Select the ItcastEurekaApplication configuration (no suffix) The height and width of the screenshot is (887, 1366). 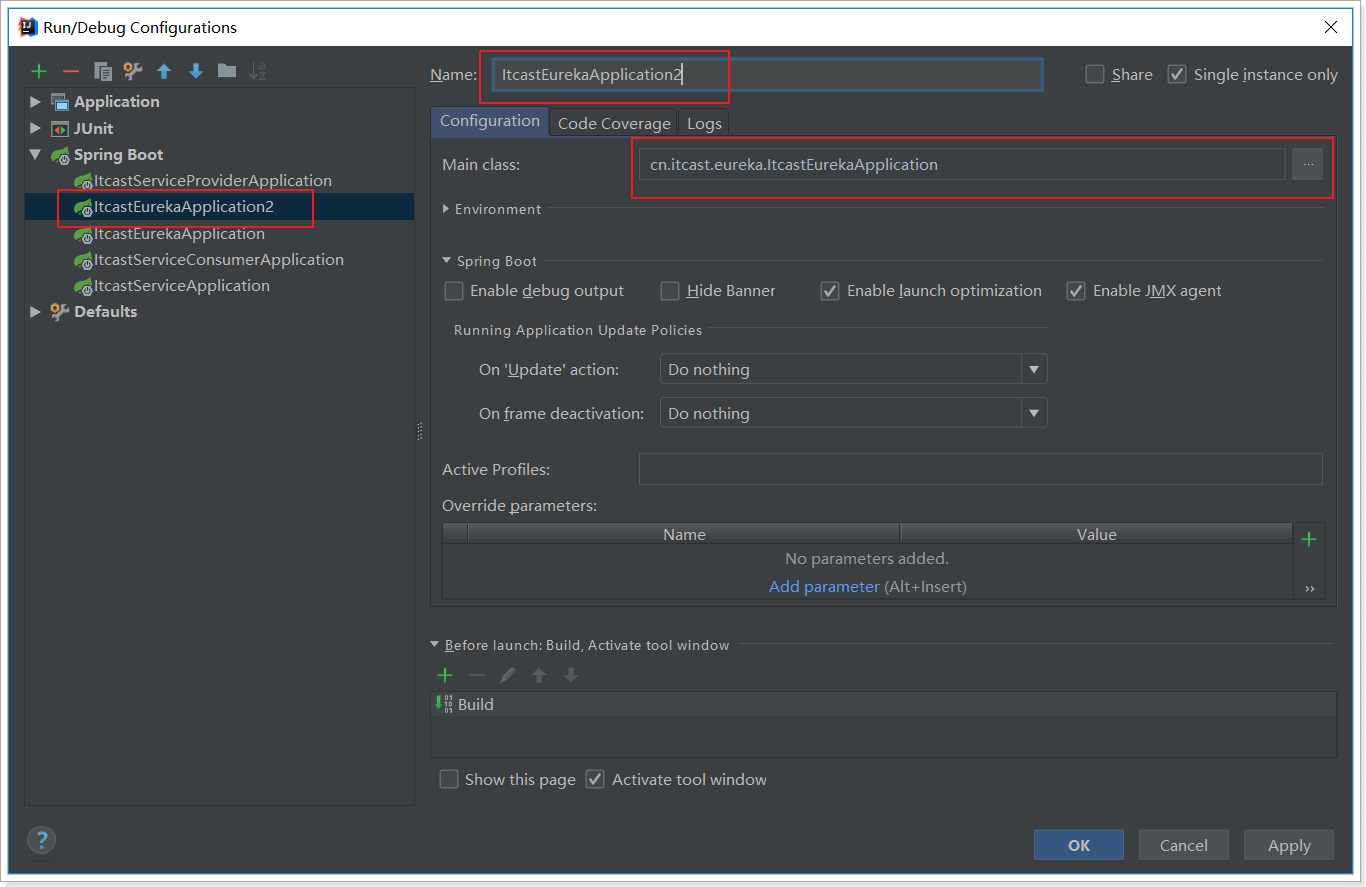(179, 233)
